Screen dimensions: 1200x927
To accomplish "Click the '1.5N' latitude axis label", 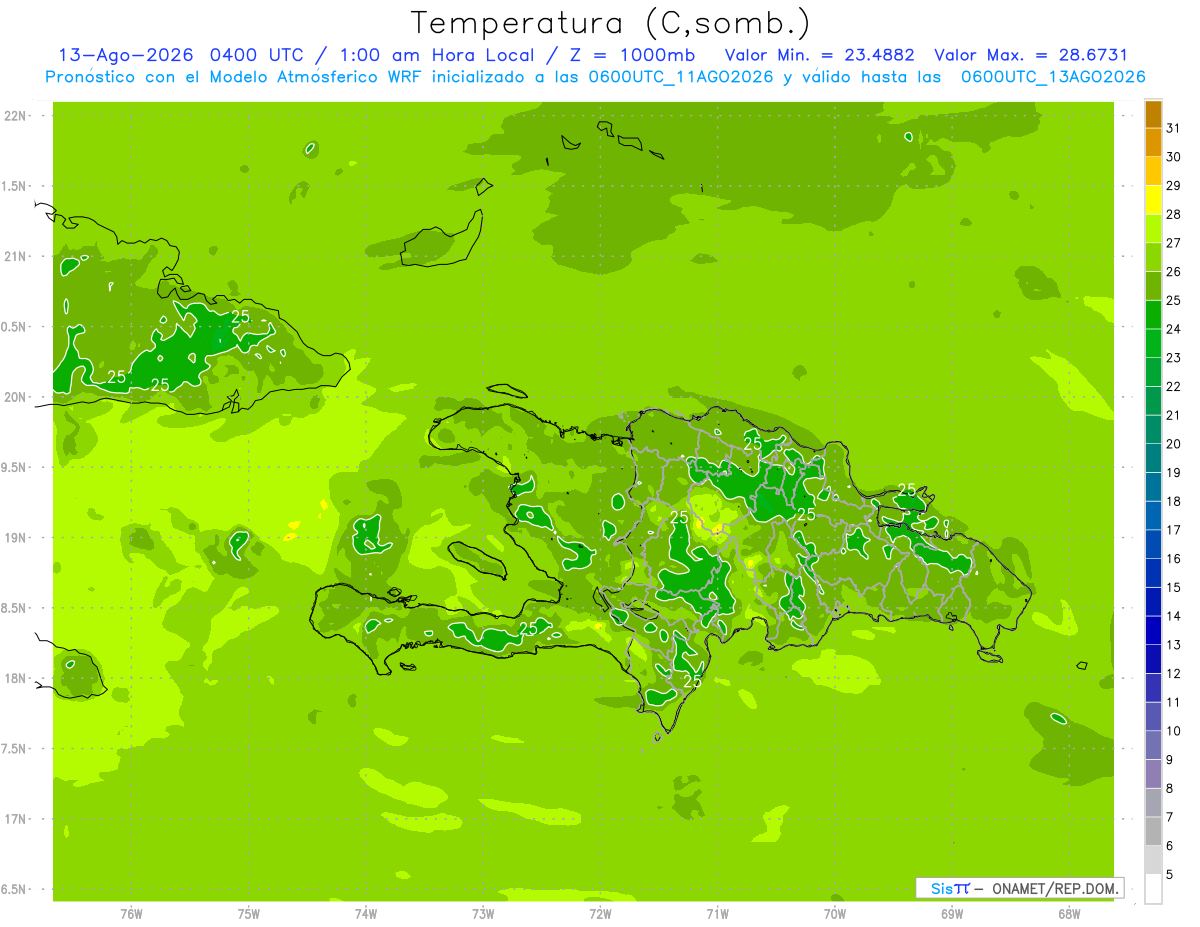I will click(15, 186).
